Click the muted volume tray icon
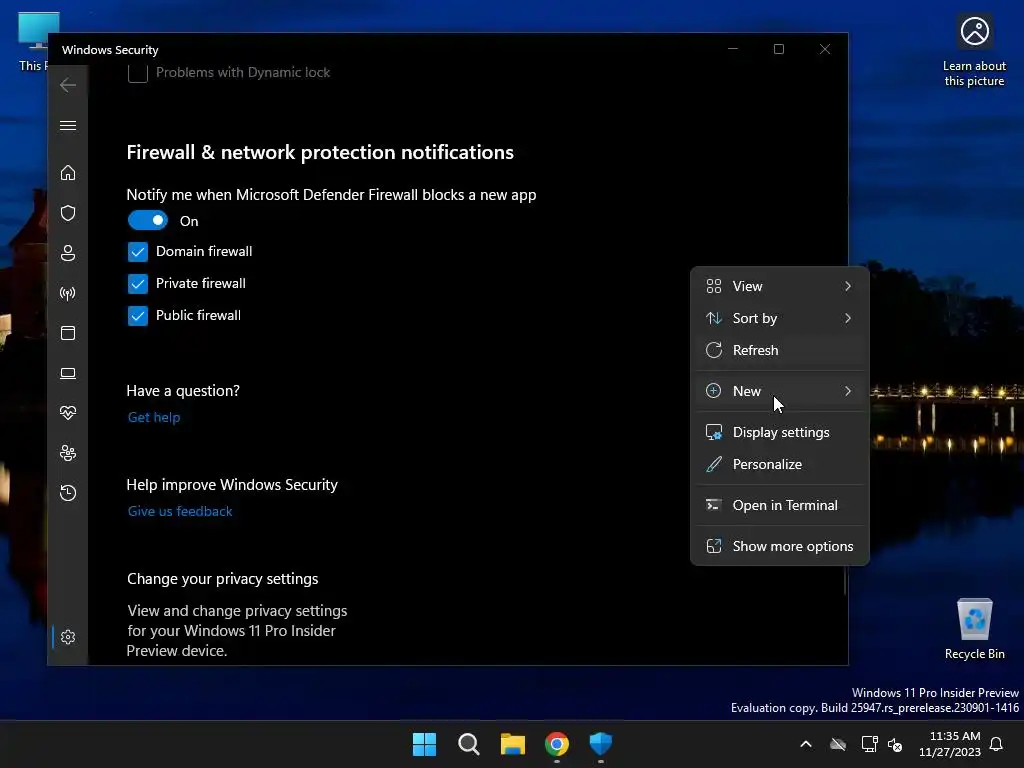Screen dimensions: 1024x768 (x=895, y=744)
